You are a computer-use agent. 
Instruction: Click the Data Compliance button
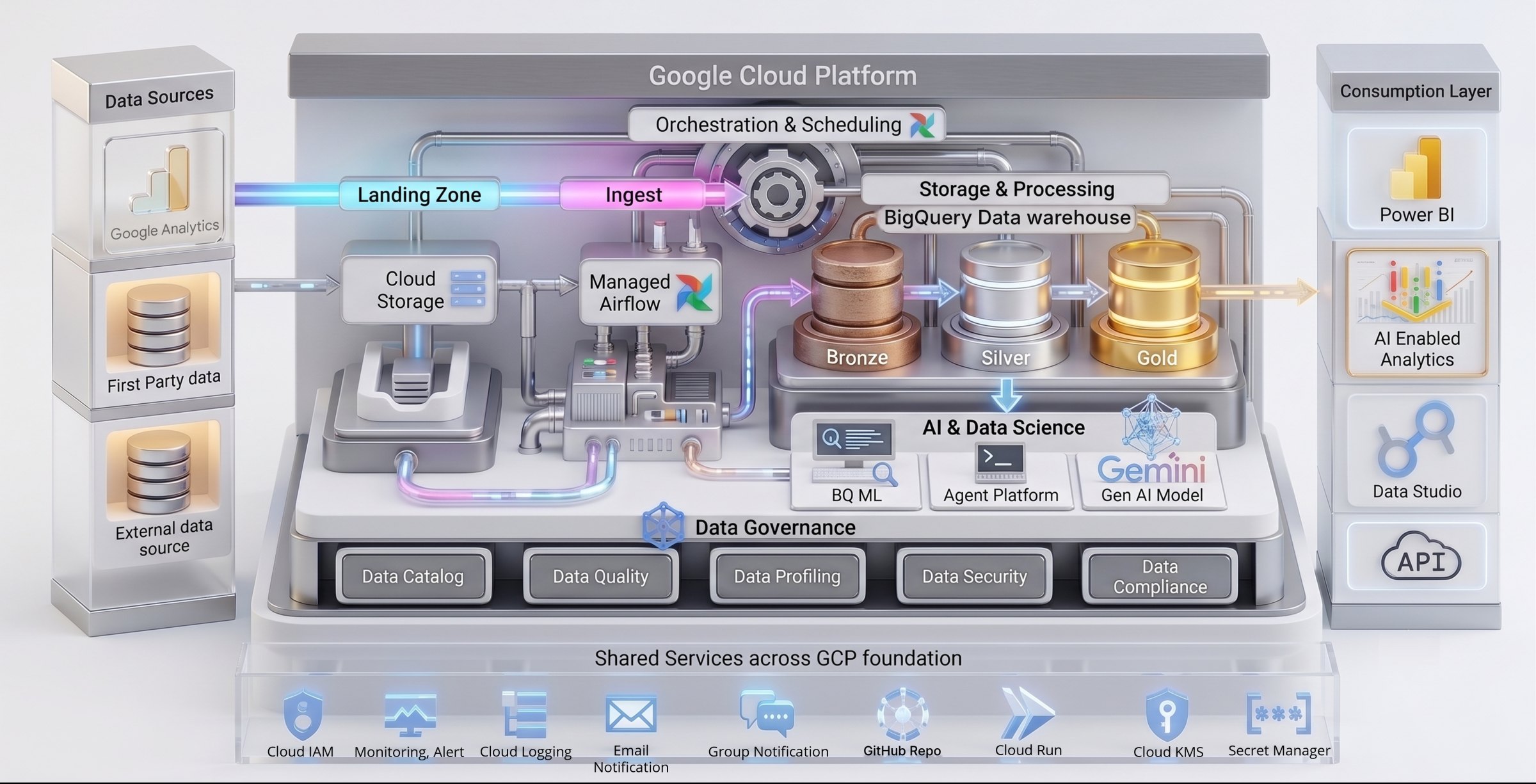(1160, 577)
